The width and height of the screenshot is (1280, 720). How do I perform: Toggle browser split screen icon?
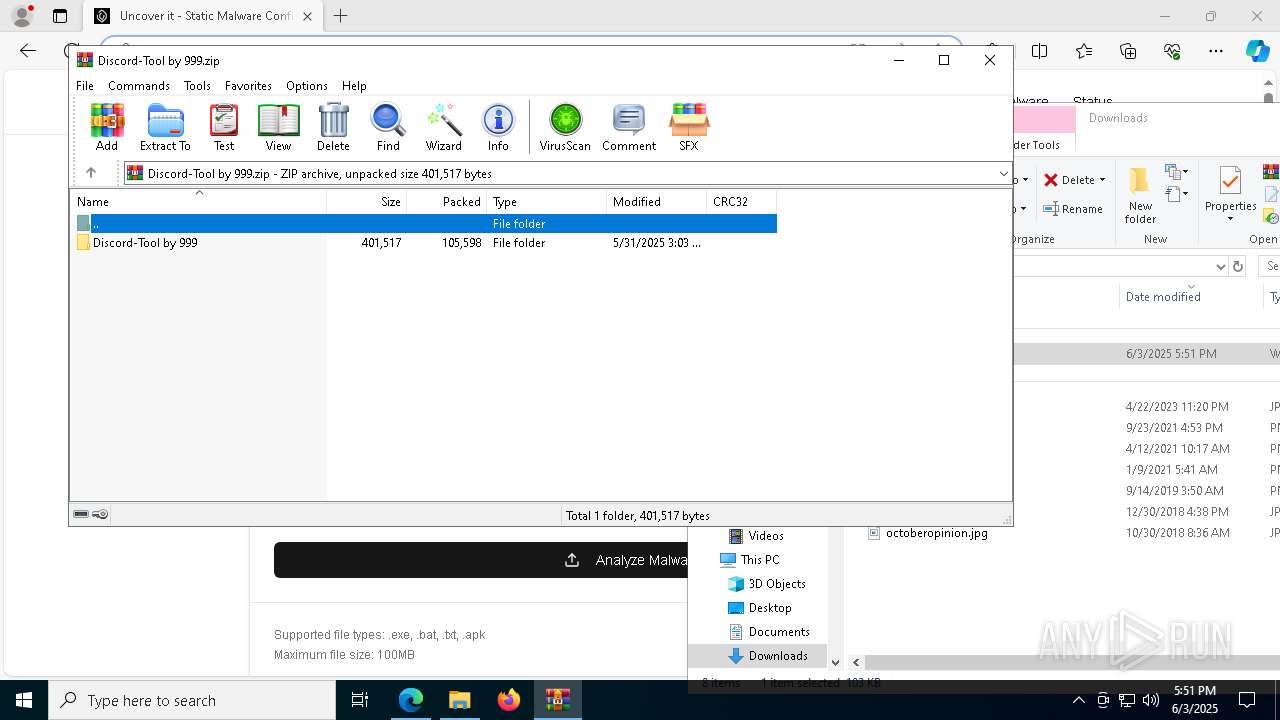[x=1040, y=51]
